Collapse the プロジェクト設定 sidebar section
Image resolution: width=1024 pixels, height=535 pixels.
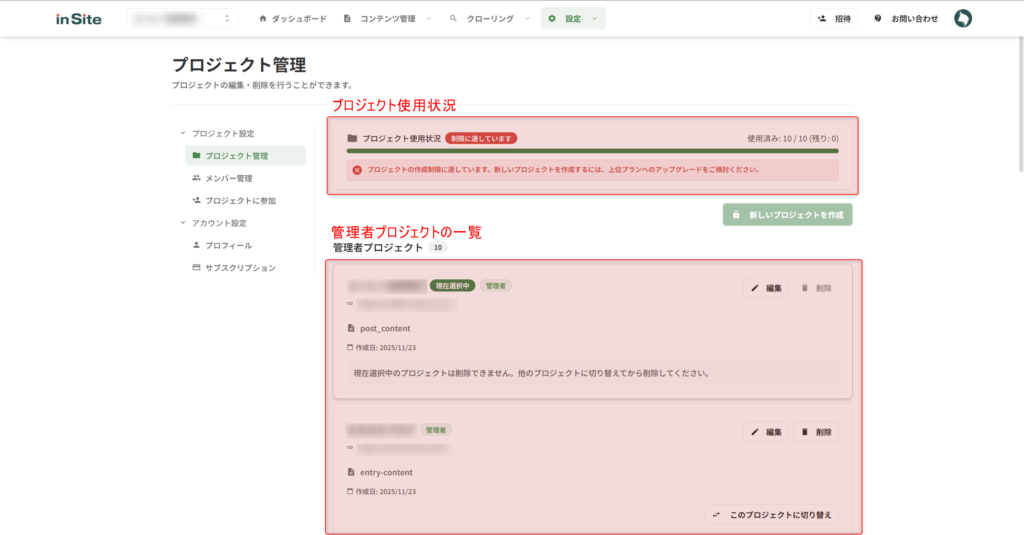[217, 133]
